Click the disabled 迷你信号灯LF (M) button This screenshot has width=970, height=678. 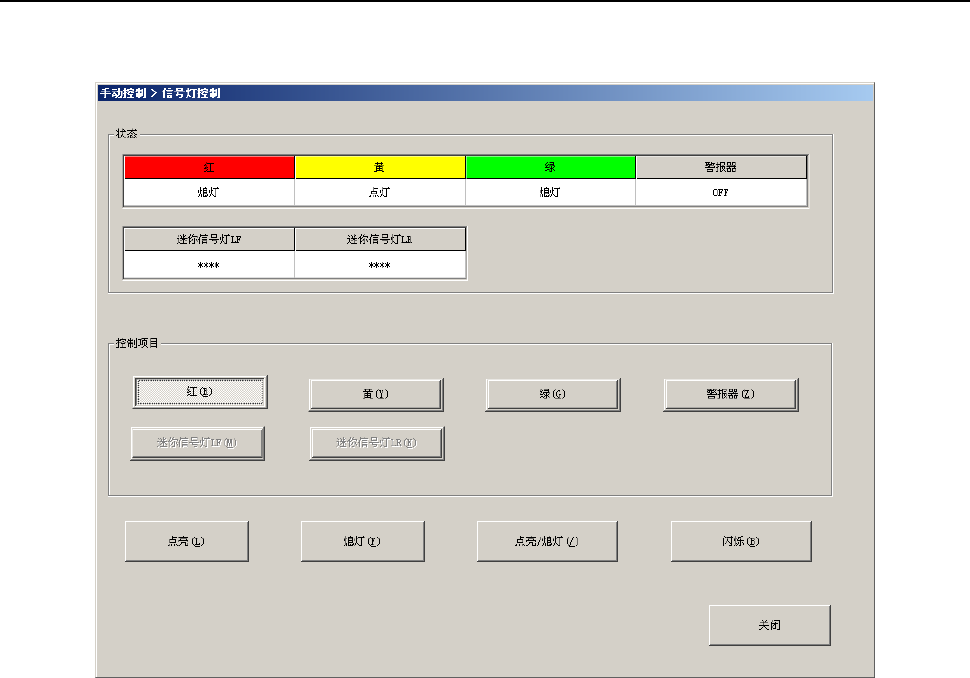pyautogui.click(x=197, y=443)
